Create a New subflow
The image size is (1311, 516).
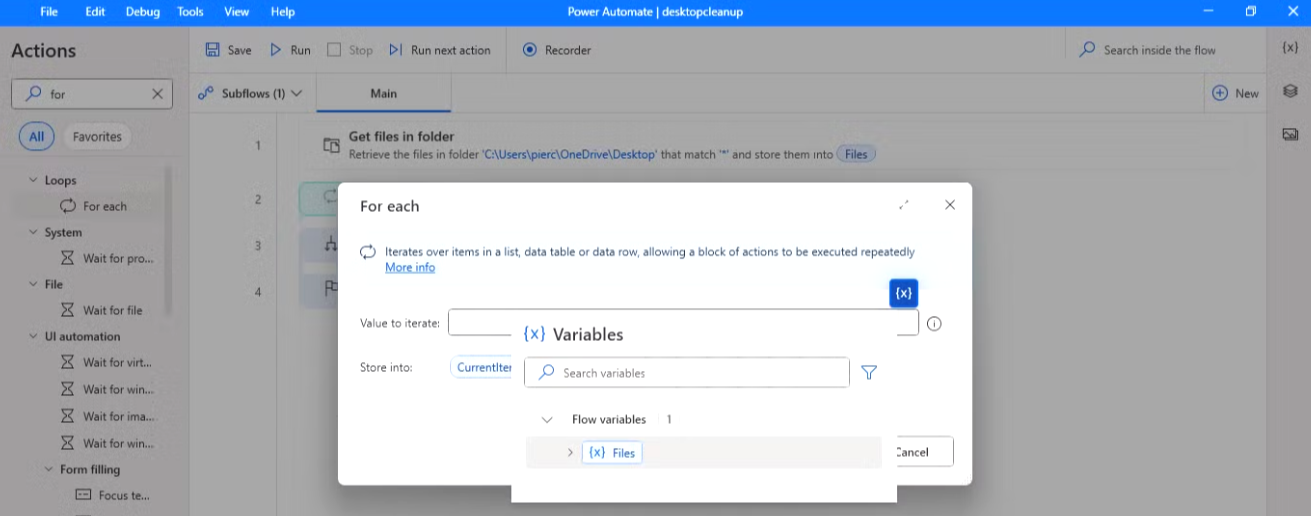pos(1236,93)
